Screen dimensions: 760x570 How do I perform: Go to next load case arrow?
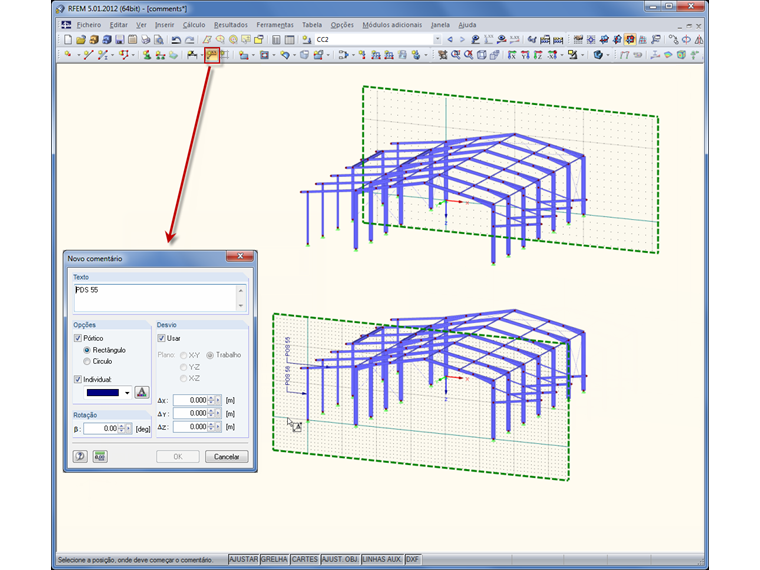pyautogui.click(x=462, y=40)
